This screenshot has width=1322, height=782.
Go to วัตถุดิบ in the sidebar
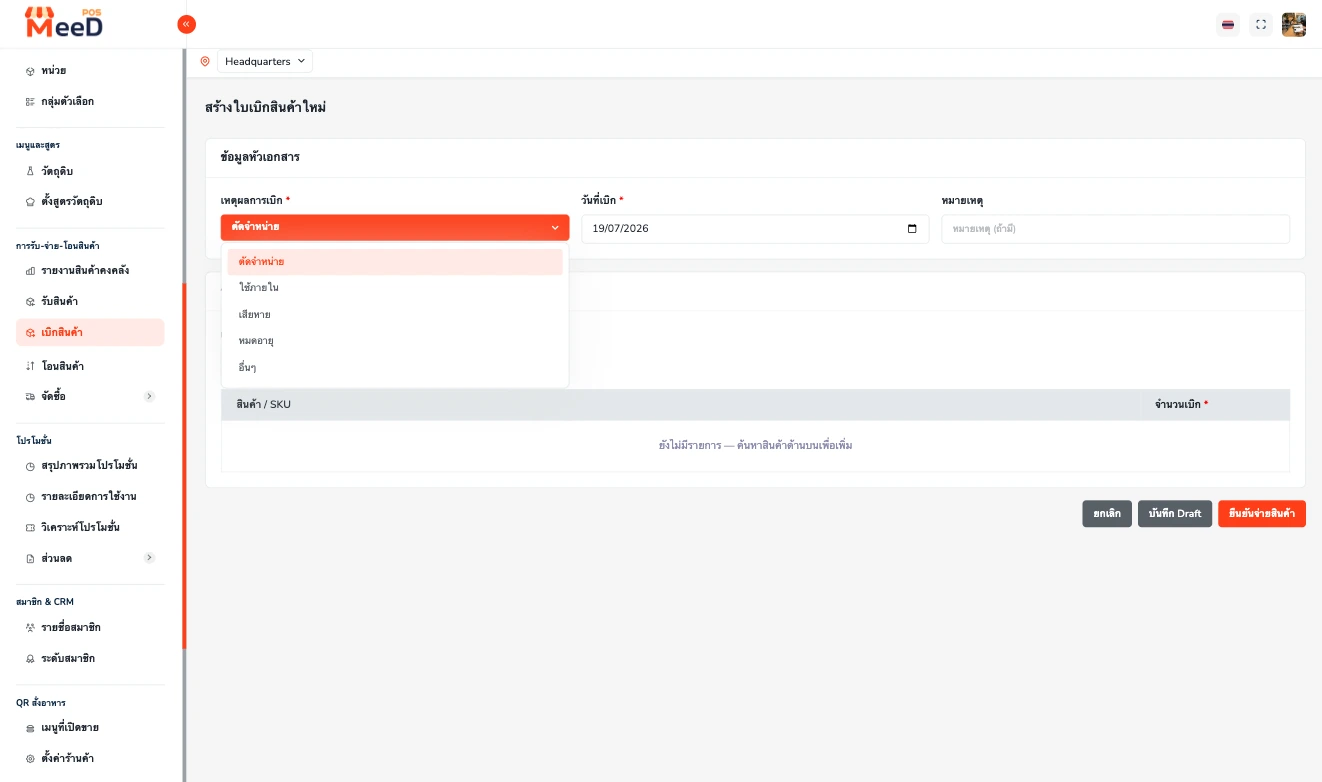(x=90, y=171)
